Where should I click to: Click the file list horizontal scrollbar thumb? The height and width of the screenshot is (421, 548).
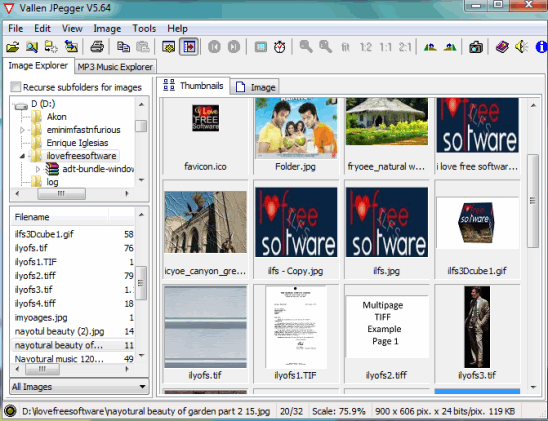(x=42, y=369)
